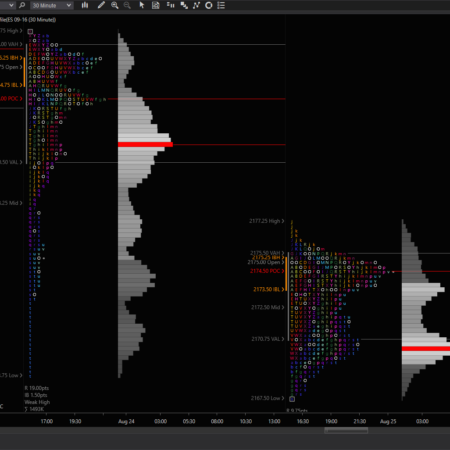The image size is (450, 450).
Task: Select the pencil drawing tools icon
Action: [101, 5]
